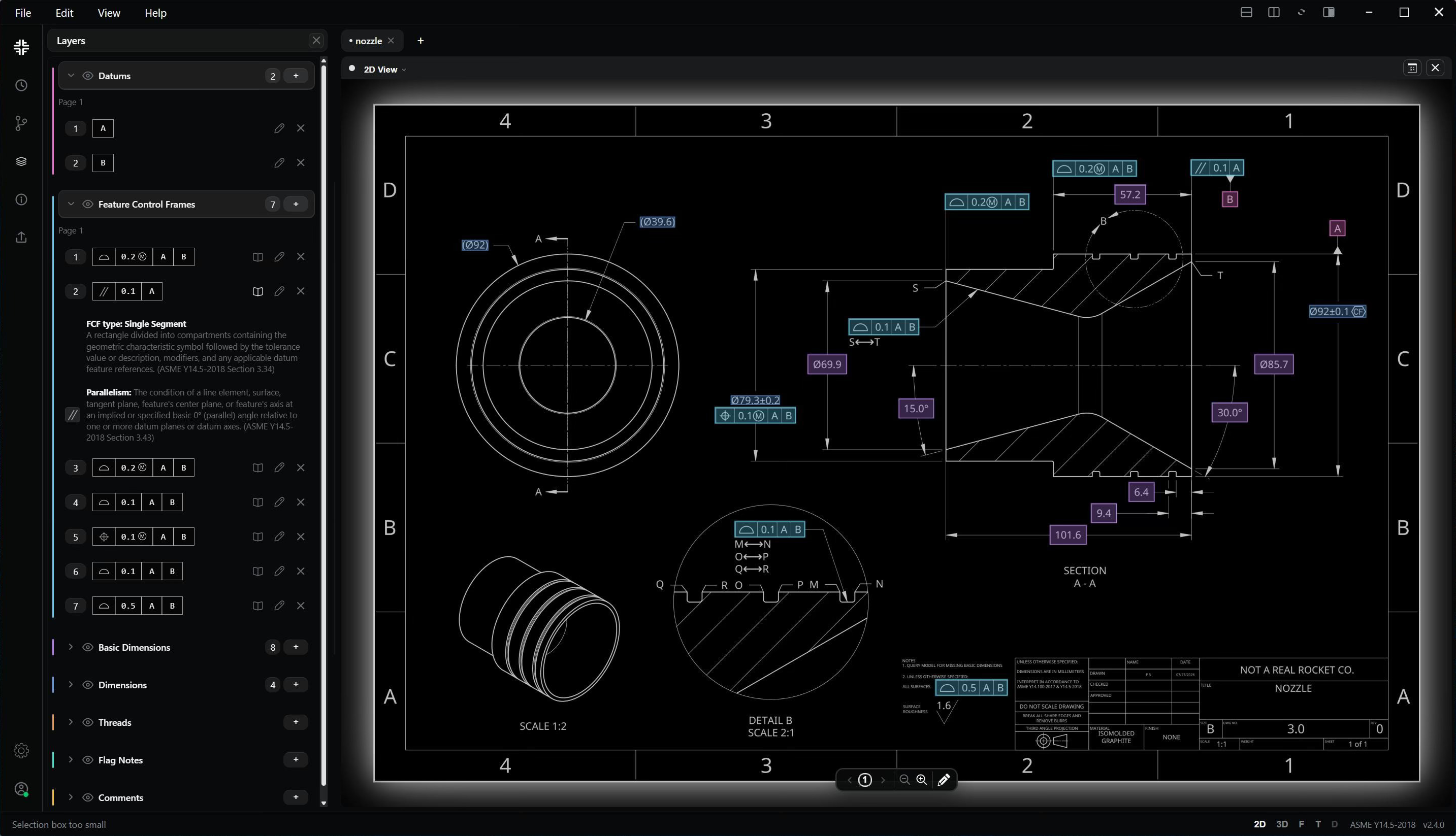Expand the Comments group
The height and width of the screenshot is (836, 1456).
[x=71, y=797]
